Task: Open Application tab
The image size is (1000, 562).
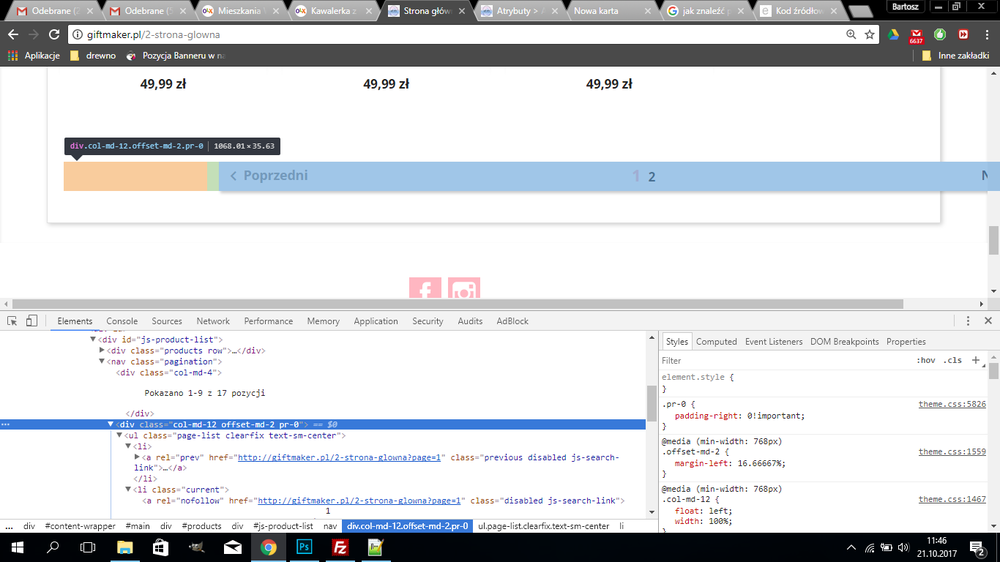Action: (376, 321)
